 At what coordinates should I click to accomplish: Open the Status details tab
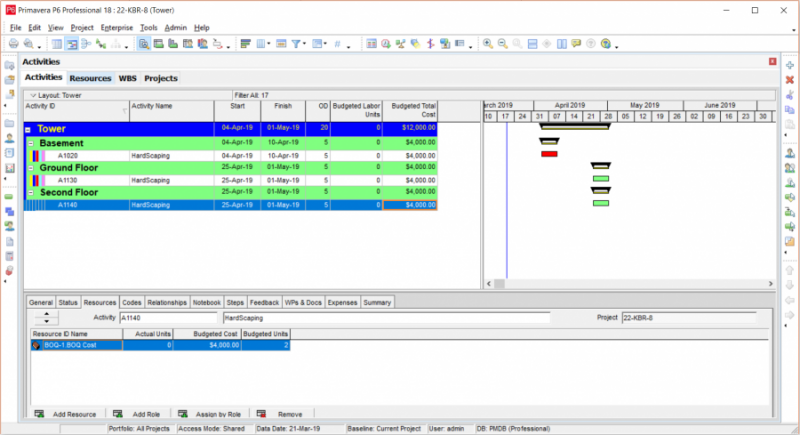(68, 302)
